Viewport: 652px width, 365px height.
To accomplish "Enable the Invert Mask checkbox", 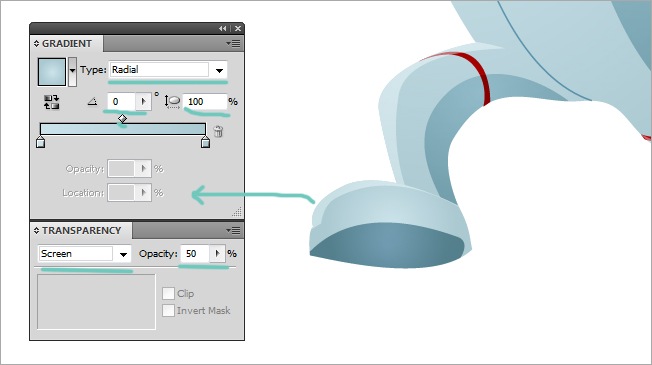I will tap(168, 311).
